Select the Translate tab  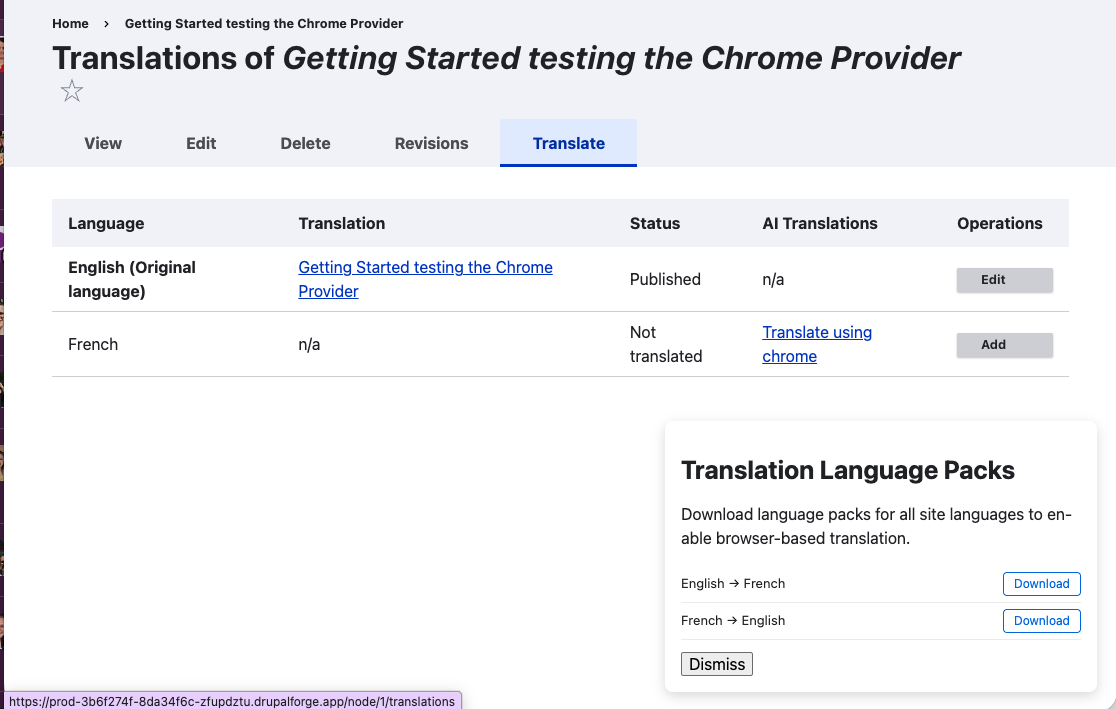(568, 143)
